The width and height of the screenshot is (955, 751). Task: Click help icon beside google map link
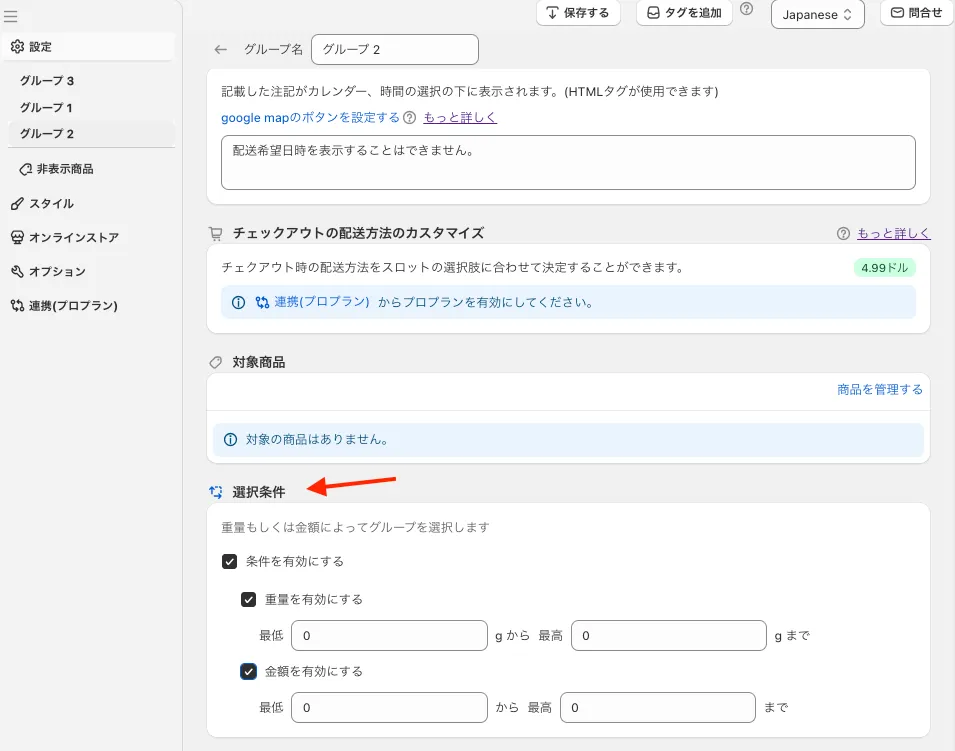[409, 118]
